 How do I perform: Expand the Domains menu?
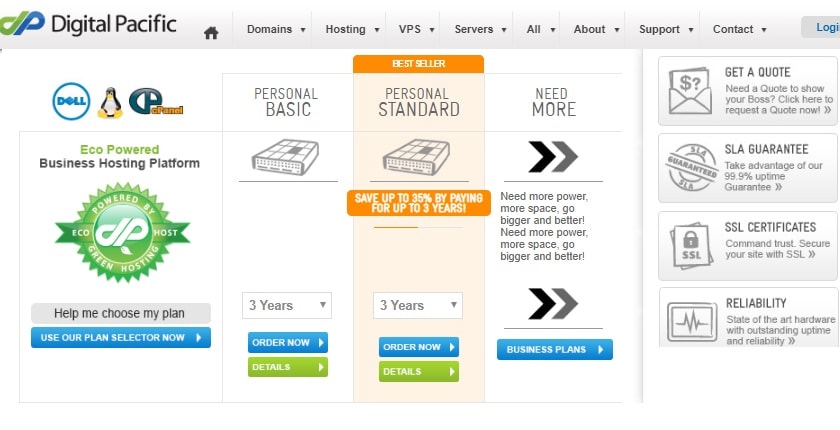[276, 29]
